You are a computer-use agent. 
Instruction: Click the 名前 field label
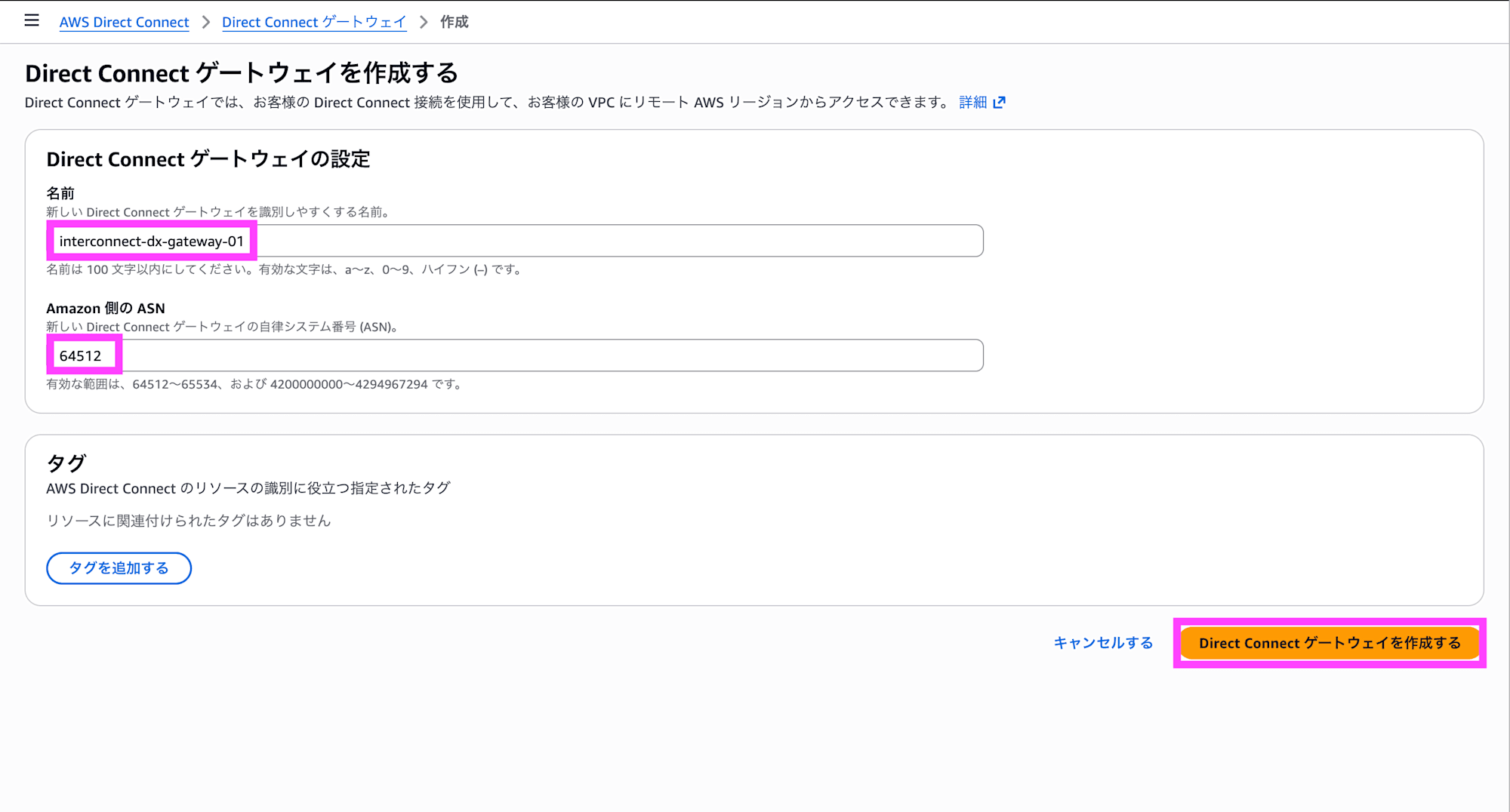click(x=57, y=193)
